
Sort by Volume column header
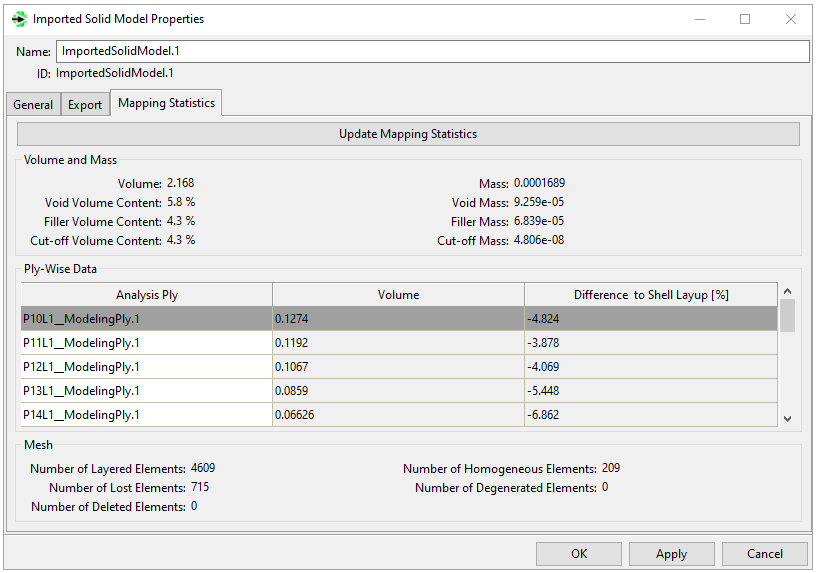coord(398,295)
